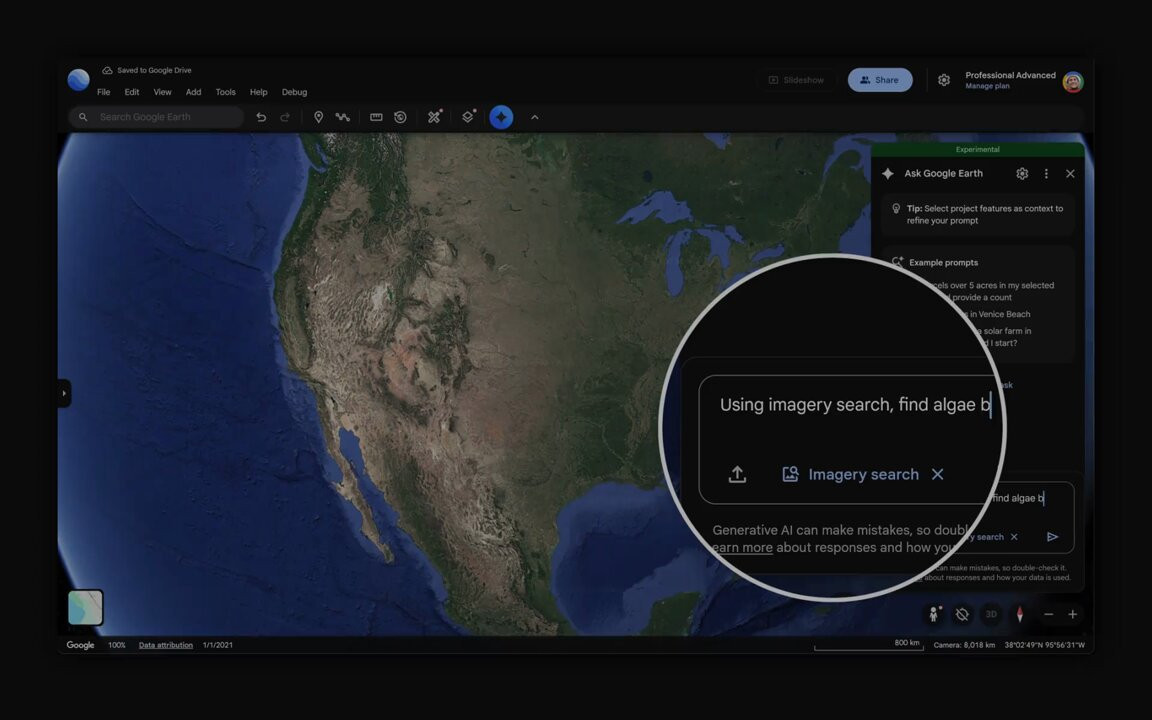
Task: Open the map style thumbnail
Action: [86, 608]
